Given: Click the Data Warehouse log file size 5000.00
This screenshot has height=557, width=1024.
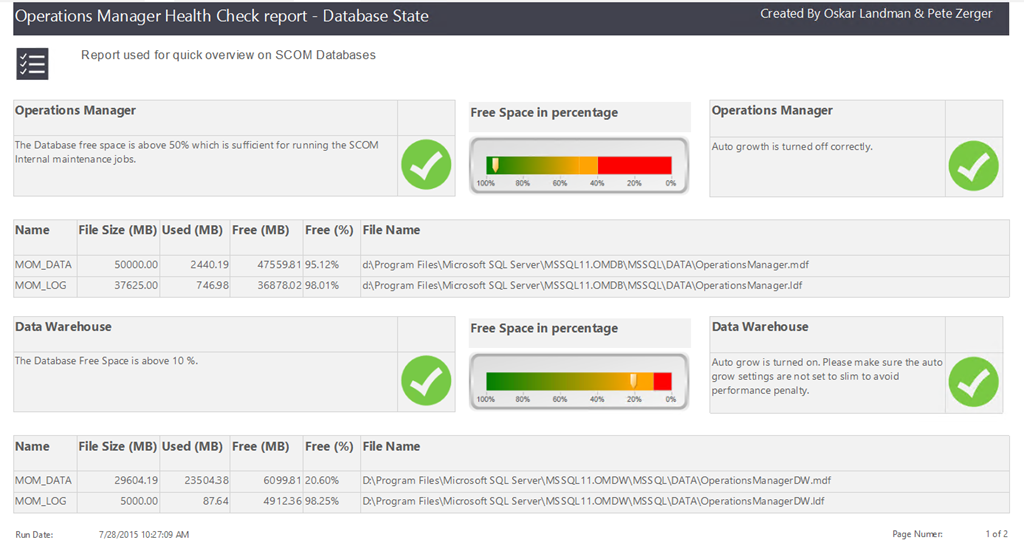Looking at the screenshot, I should click(x=138, y=501).
